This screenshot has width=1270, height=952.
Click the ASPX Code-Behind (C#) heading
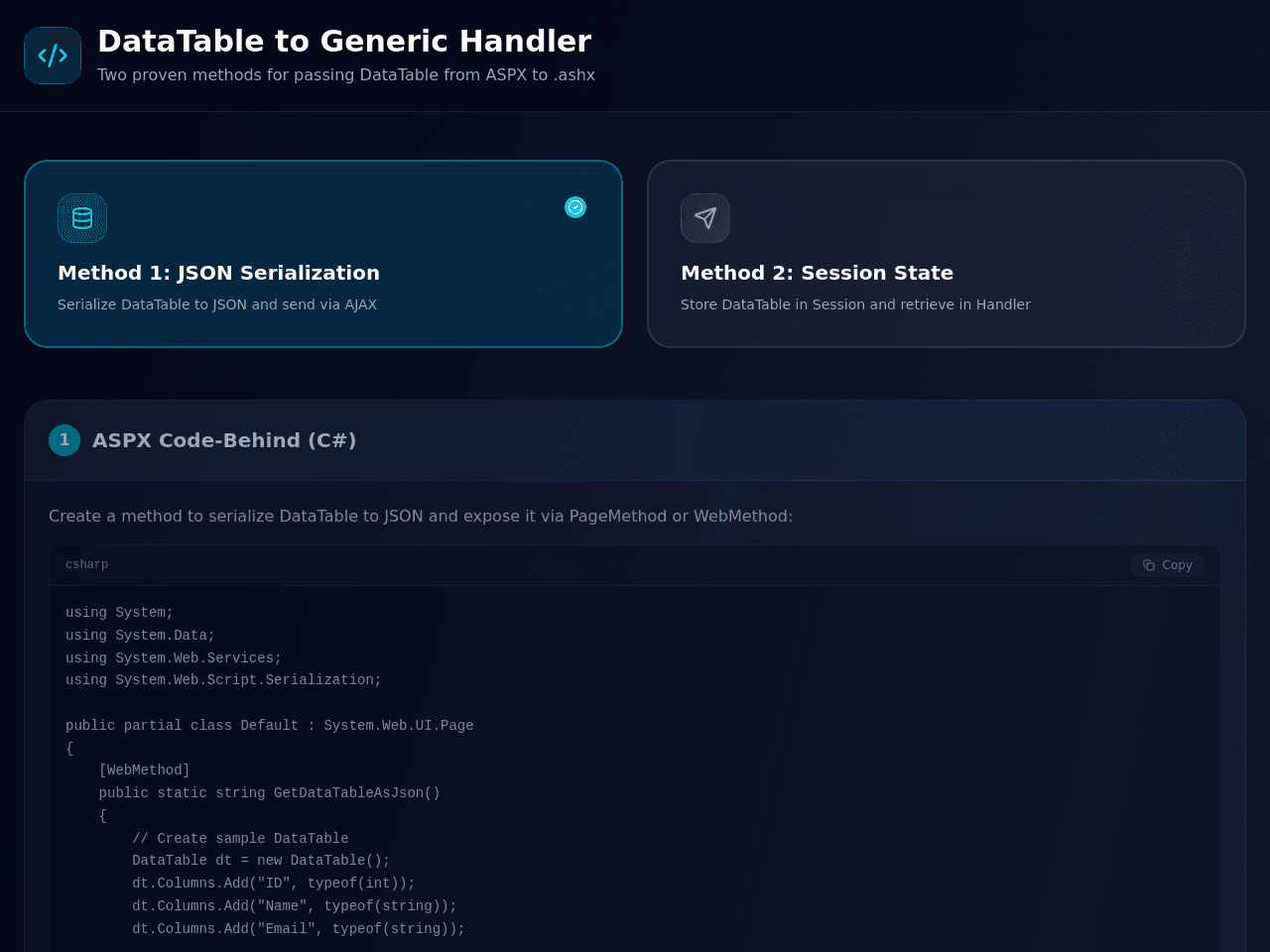(x=224, y=440)
